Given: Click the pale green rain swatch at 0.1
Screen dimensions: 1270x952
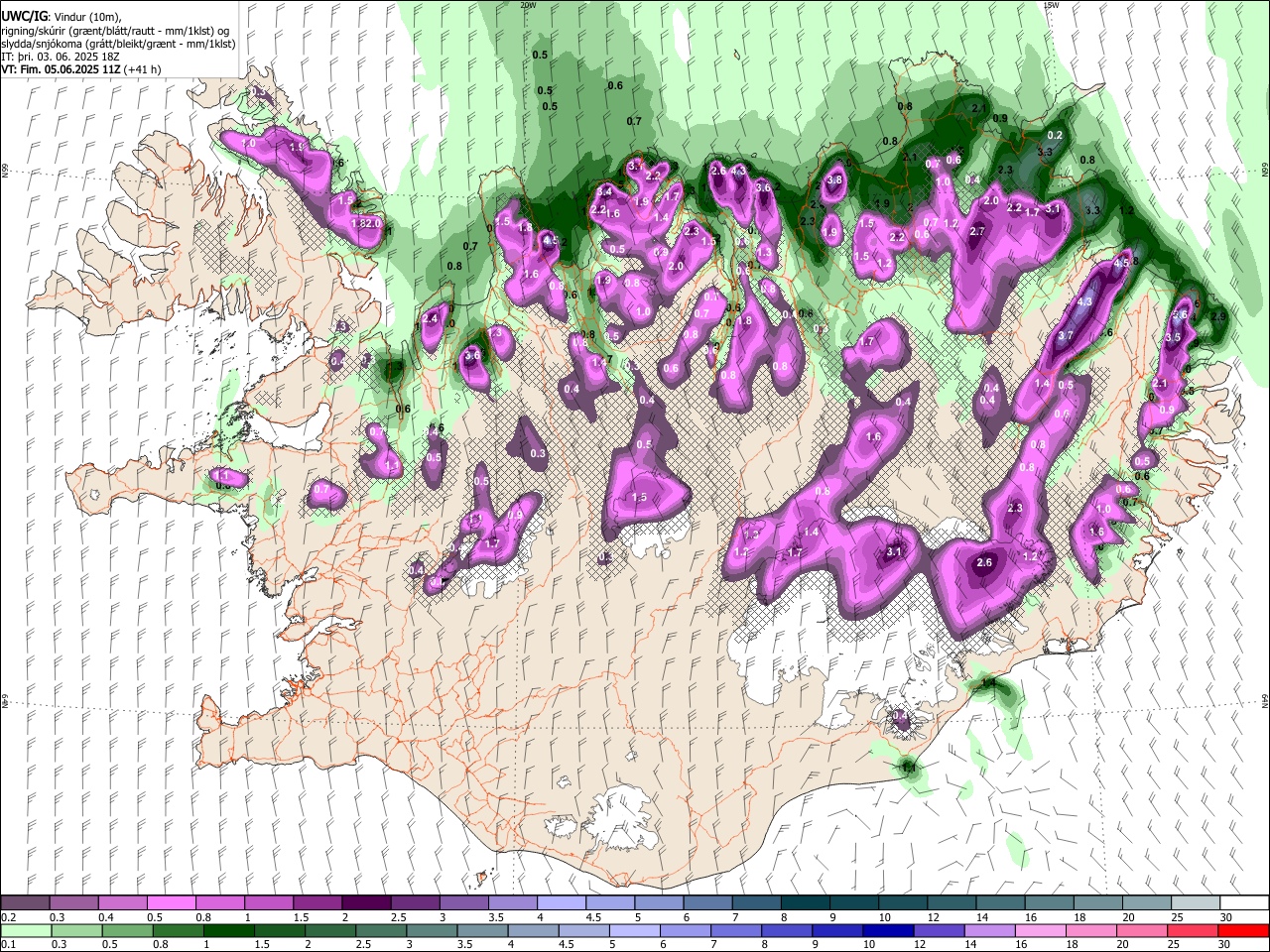Looking at the screenshot, I should click(x=25, y=930).
